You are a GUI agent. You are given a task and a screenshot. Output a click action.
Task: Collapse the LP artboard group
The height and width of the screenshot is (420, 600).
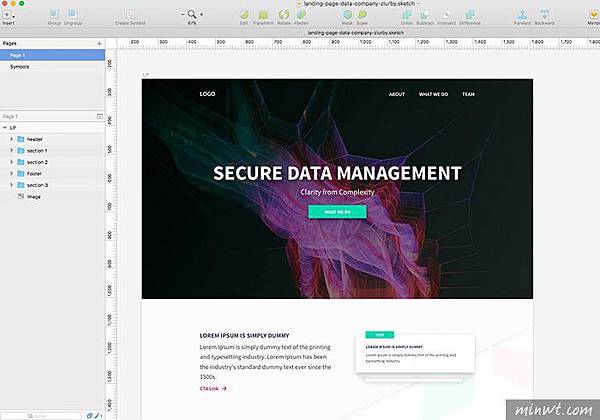5,128
